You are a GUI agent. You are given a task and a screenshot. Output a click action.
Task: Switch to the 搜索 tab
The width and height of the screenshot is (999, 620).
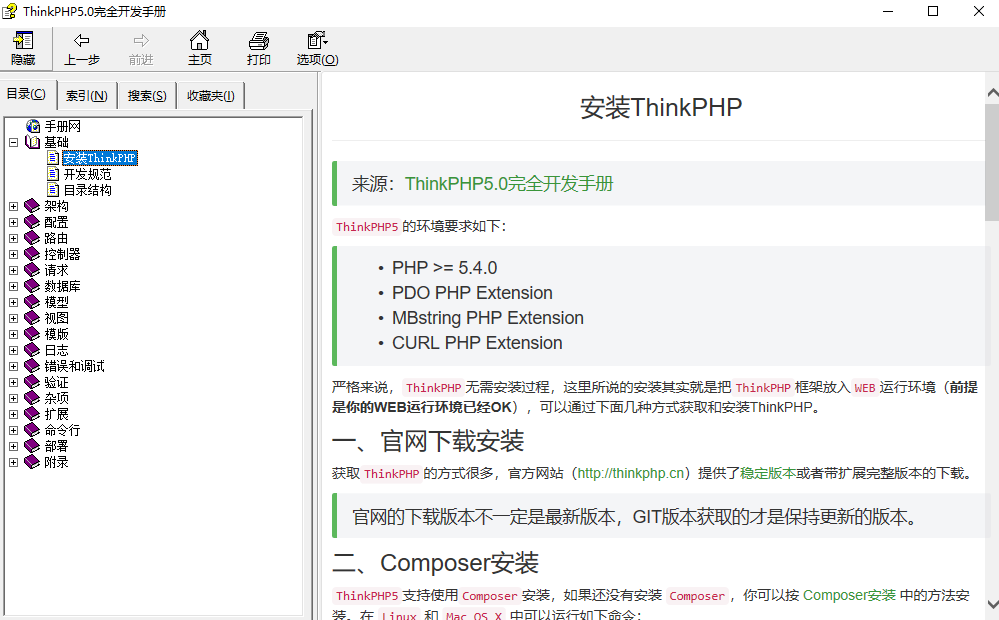click(x=146, y=95)
